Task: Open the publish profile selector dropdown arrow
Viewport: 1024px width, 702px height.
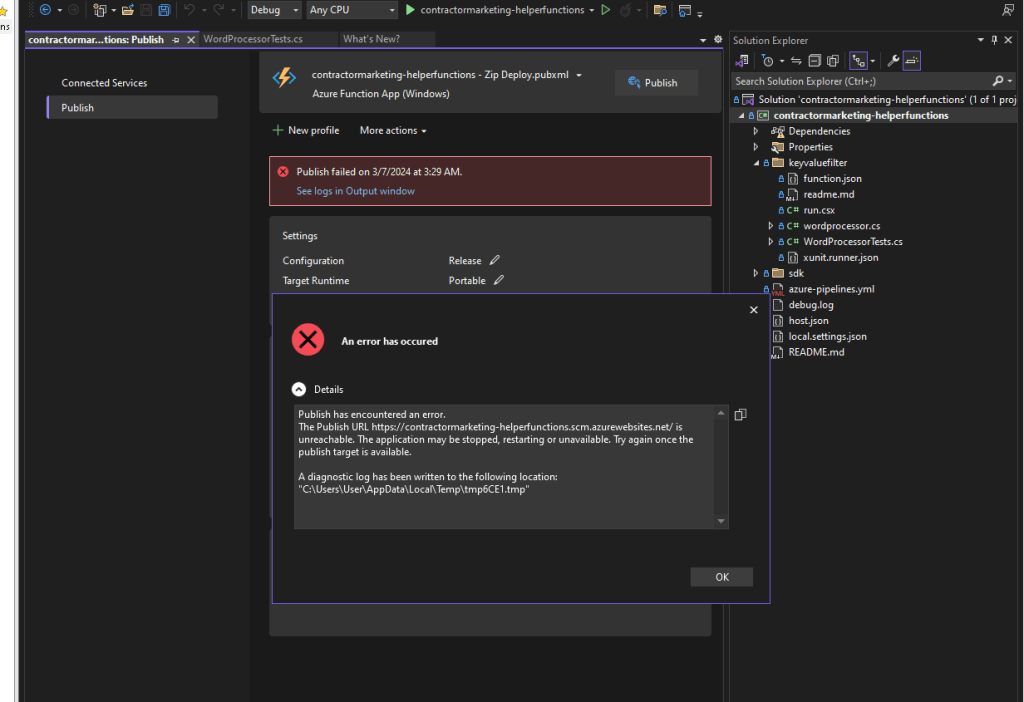Action: coord(579,75)
